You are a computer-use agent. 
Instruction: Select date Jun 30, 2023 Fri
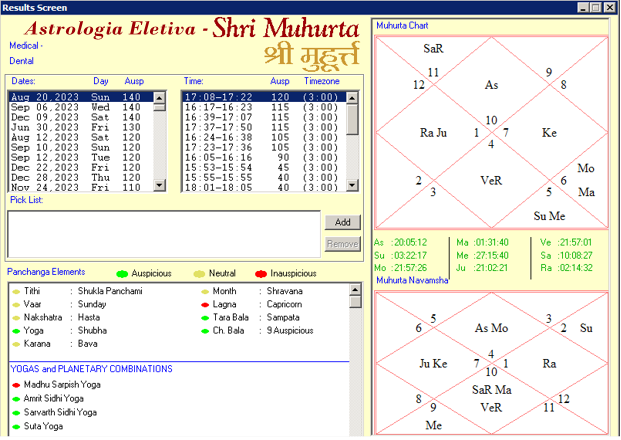(x=81, y=127)
